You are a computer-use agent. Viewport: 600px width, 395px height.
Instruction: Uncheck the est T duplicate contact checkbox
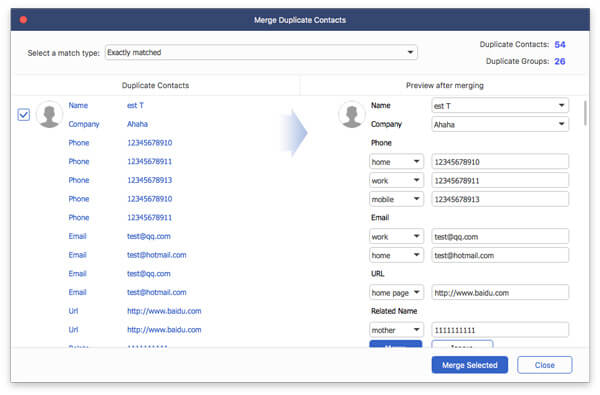pyautogui.click(x=24, y=114)
